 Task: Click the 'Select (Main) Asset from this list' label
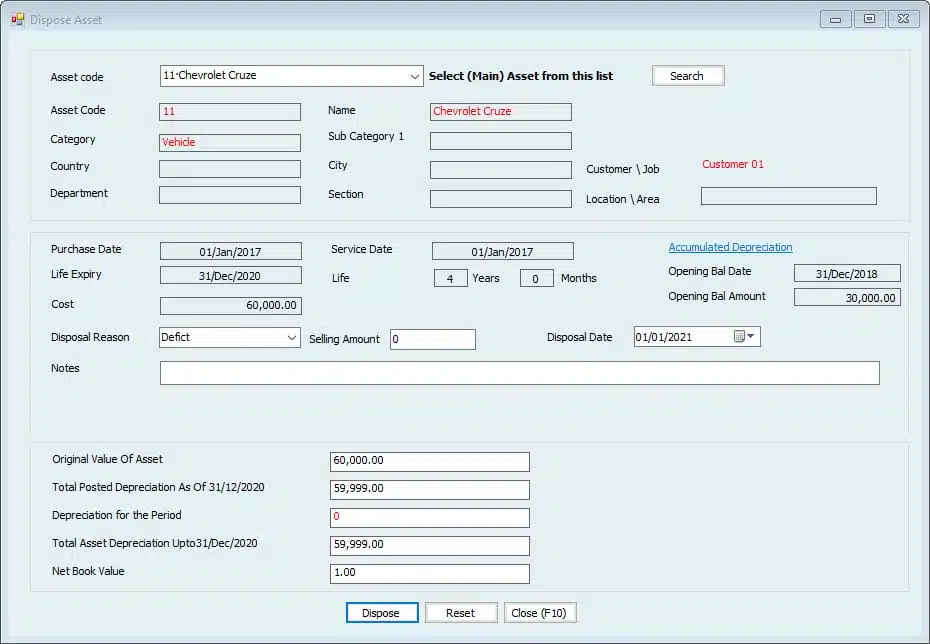point(521,76)
